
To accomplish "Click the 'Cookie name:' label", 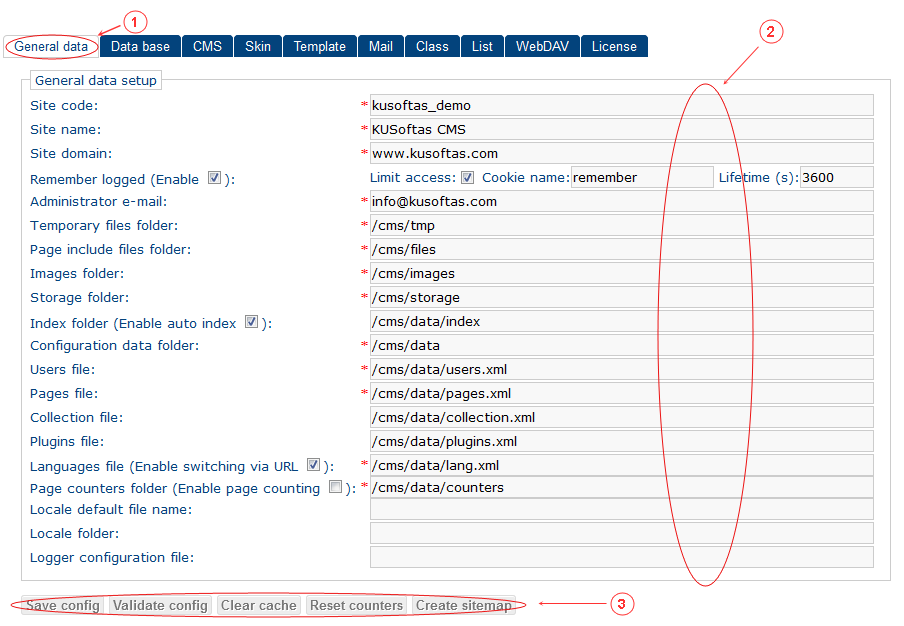I will 526,178.
